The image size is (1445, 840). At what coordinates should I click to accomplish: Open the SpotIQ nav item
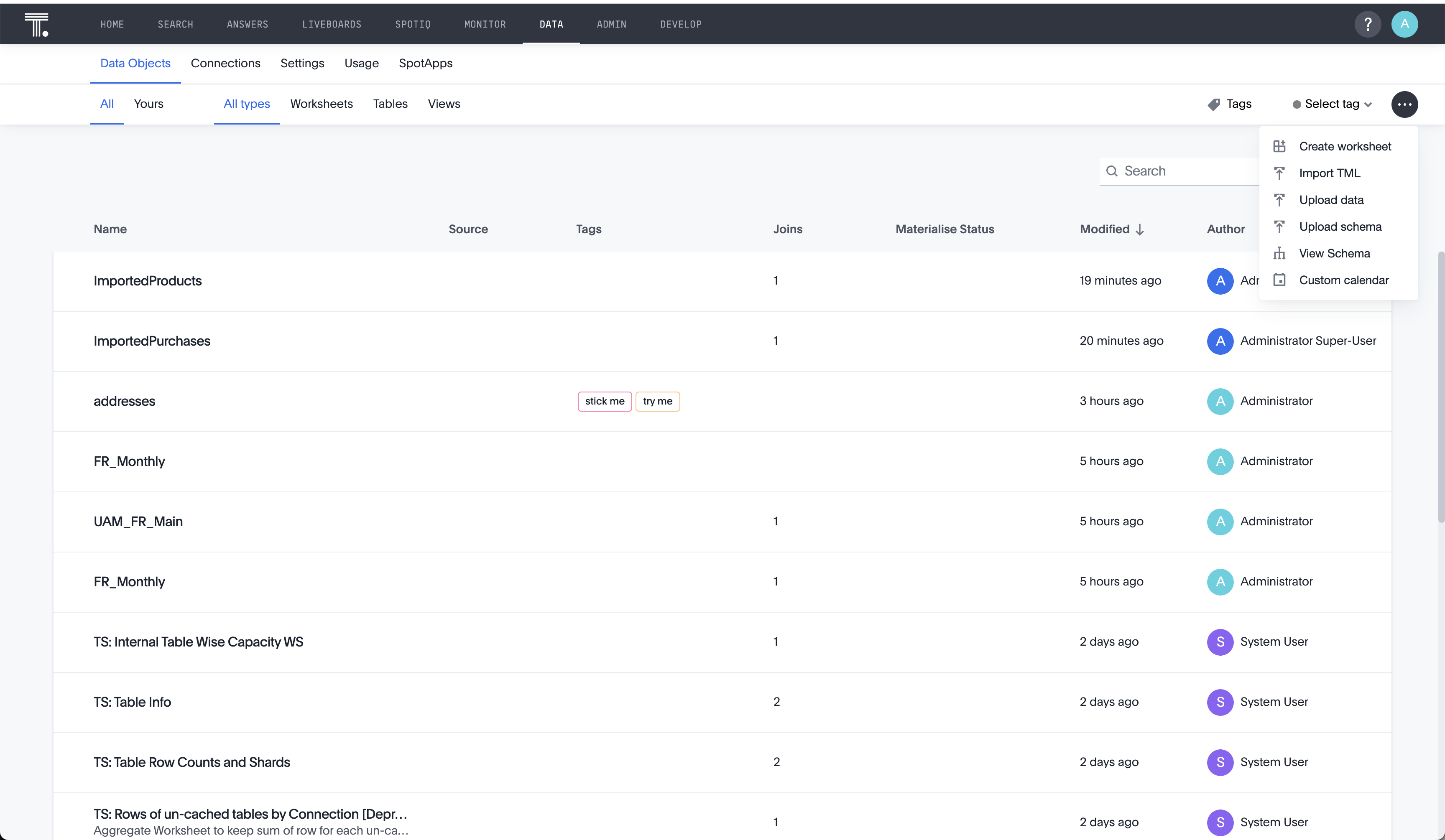click(x=412, y=24)
